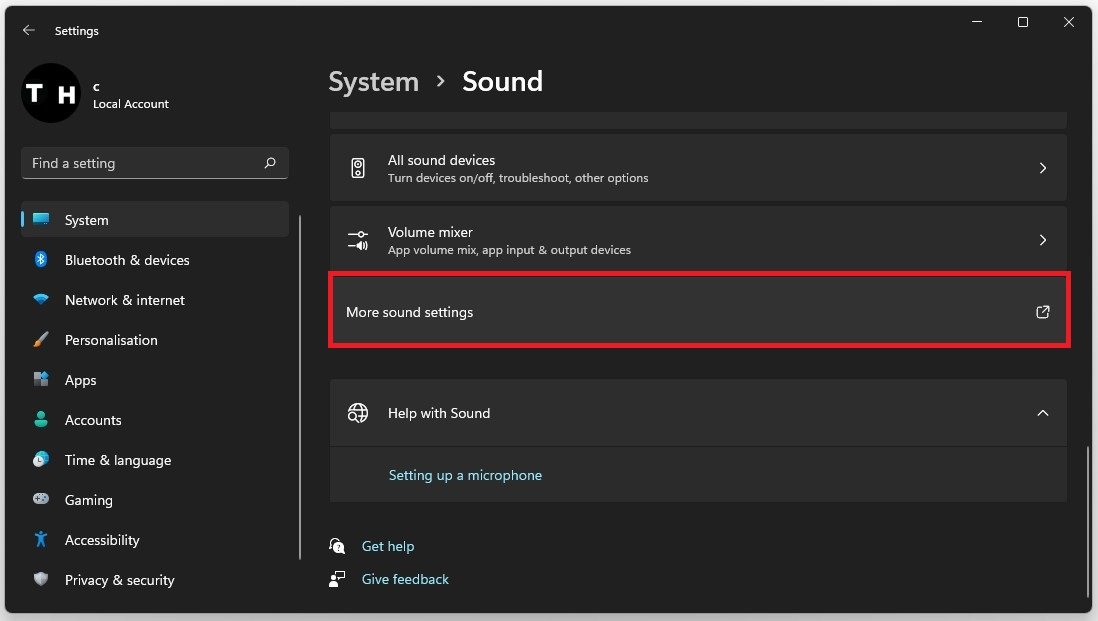Open Volume mixer using right chevron
The image size is (1098, 621).
pos(1042,240)
